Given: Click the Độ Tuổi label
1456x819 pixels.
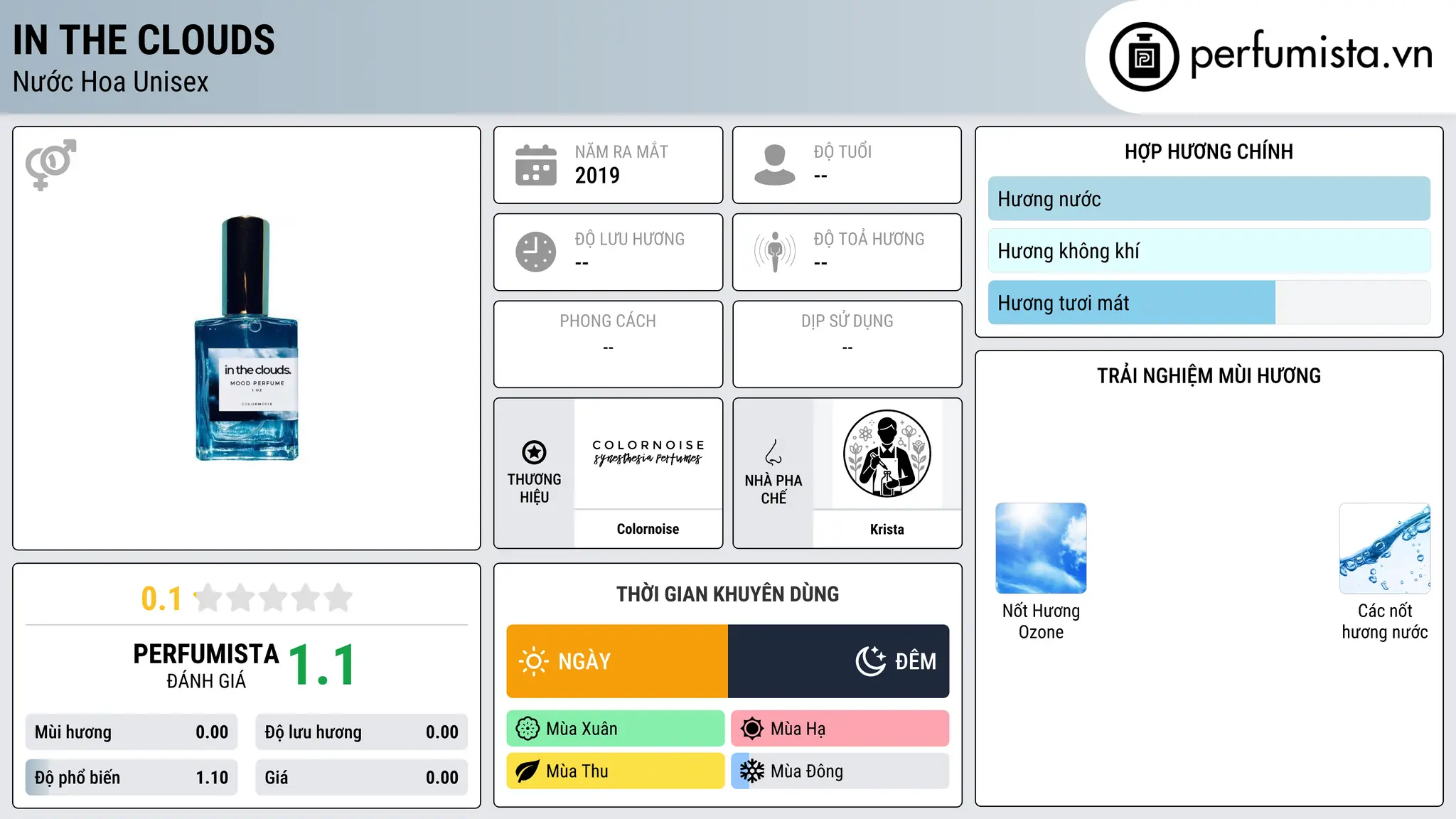Looking at the screenshot, I should coord(842,151).
